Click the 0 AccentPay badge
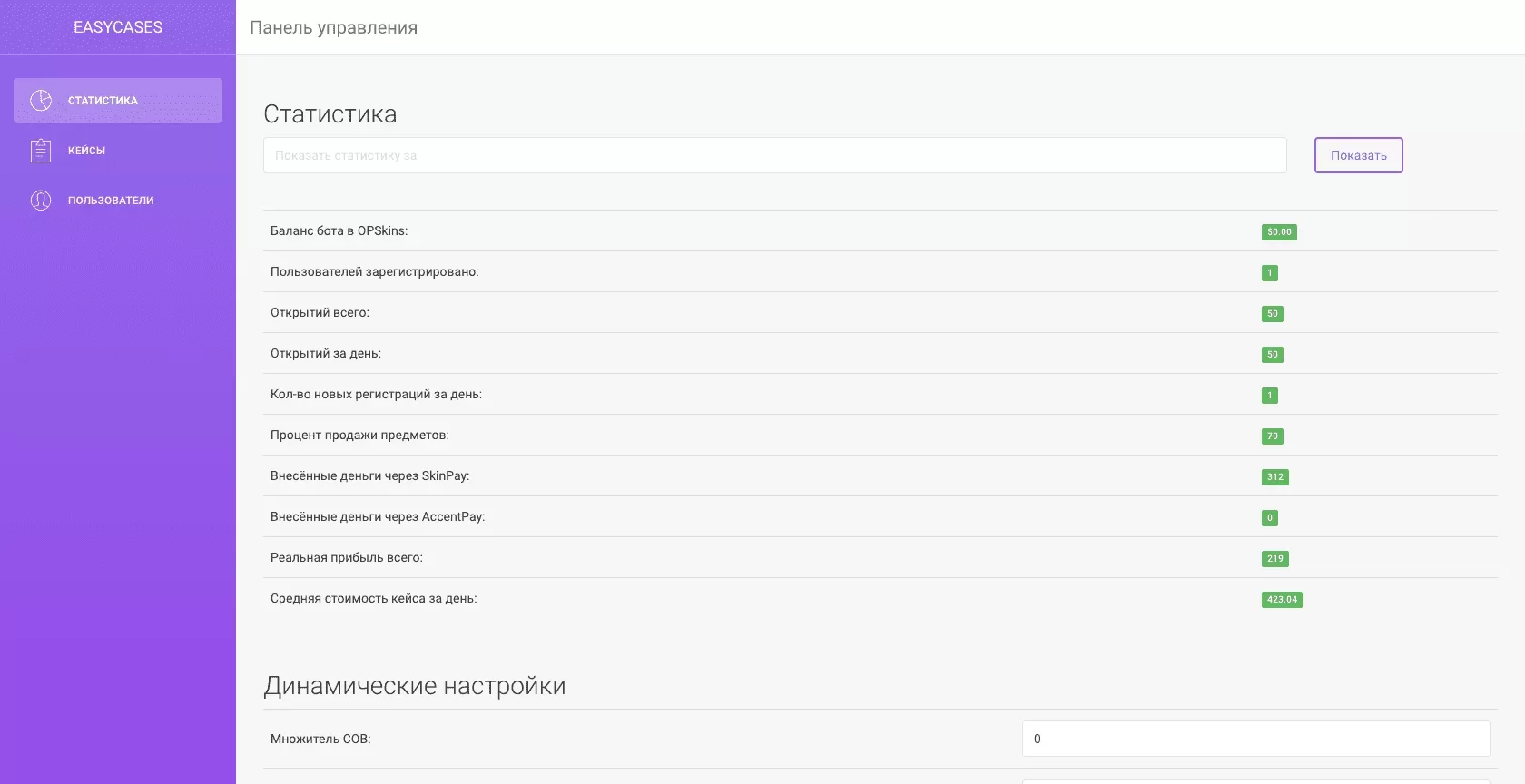Viewport: 1525px width, 784px height. tap(1270, 518)
